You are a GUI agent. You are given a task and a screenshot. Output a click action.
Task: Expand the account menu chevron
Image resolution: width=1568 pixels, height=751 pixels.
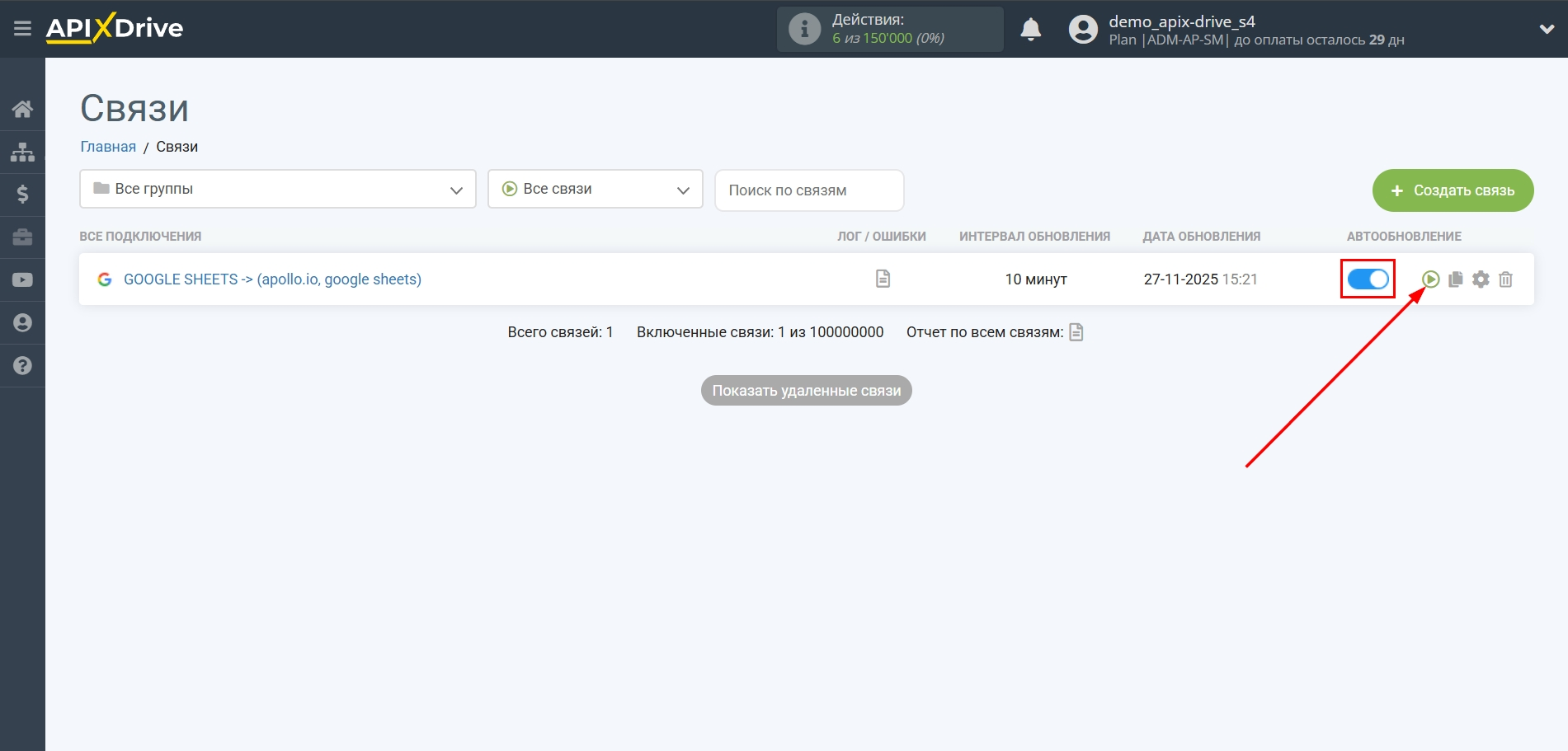tap(1547, 29)
